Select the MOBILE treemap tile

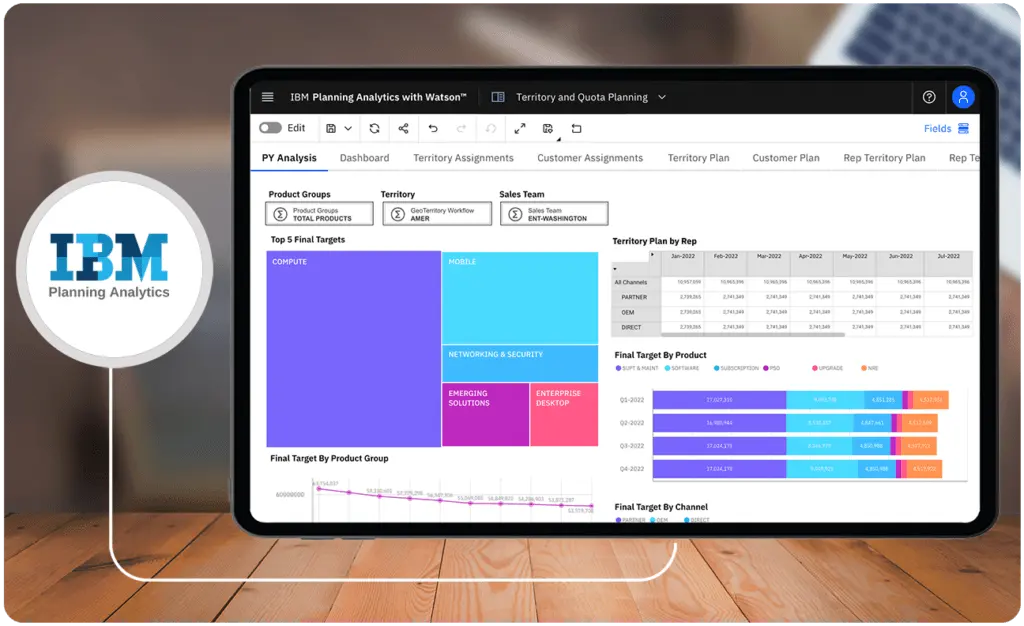pyautogui.click(x=520, y=298)
